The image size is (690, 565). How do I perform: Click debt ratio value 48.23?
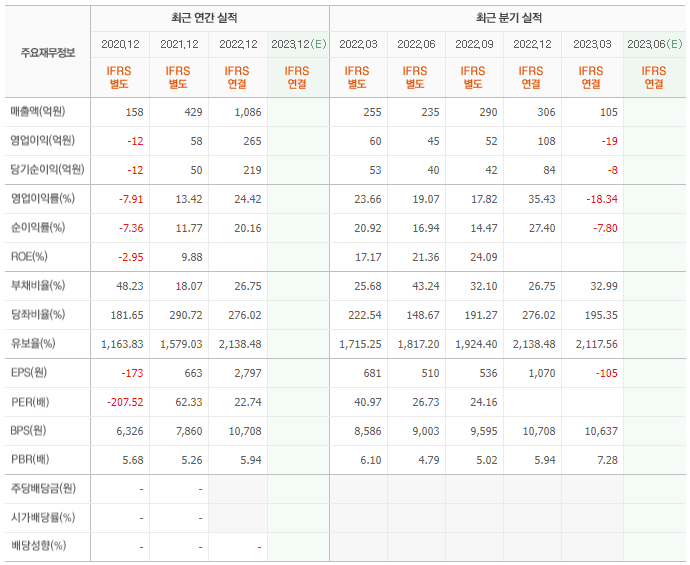[x=130, y=287]
